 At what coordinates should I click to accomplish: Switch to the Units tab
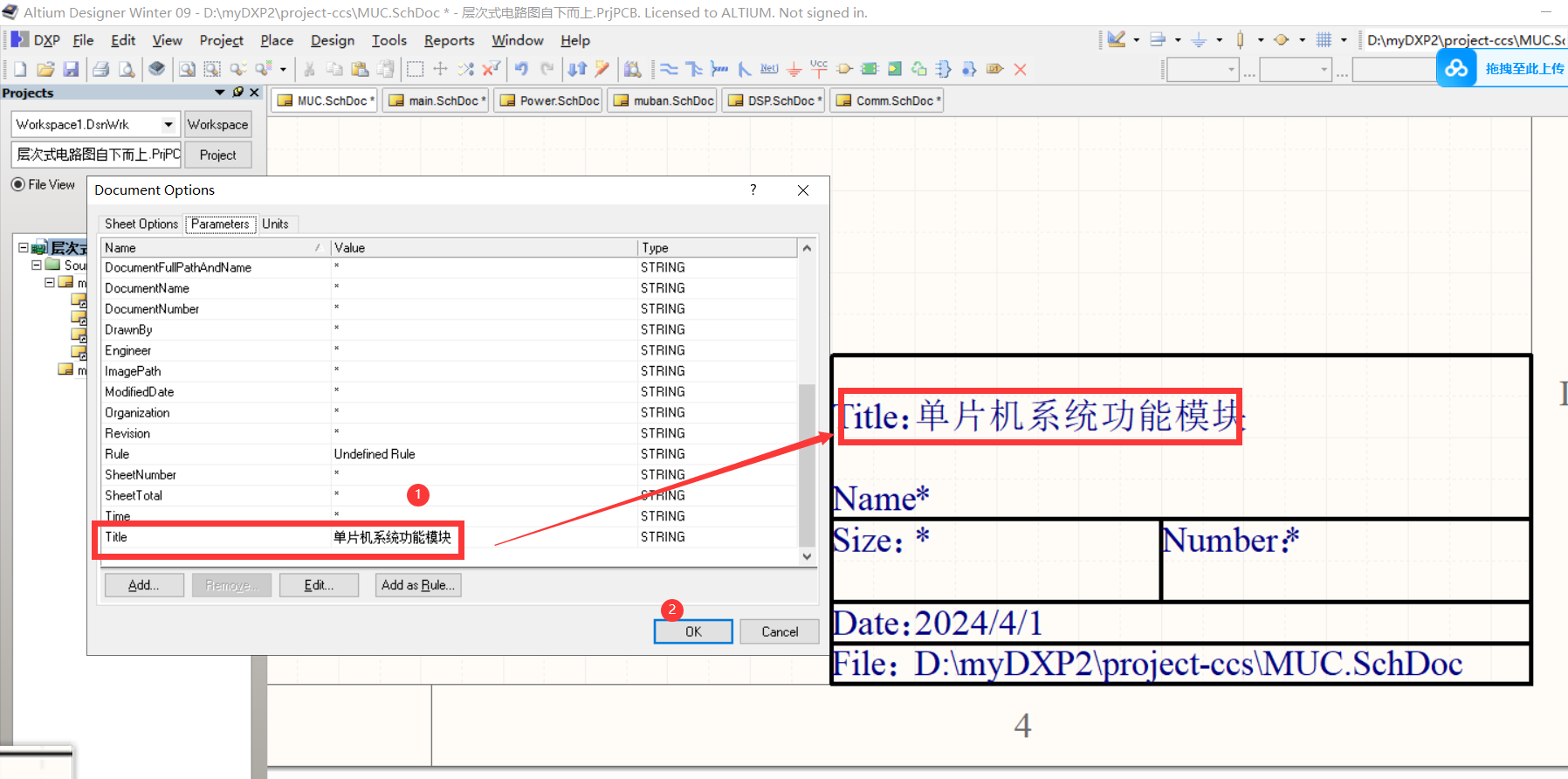coord(275,224)
